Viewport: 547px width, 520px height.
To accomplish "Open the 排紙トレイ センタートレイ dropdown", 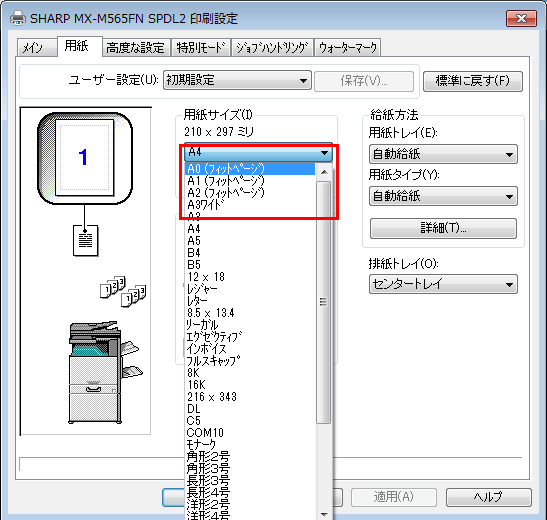I will point(443,284).
